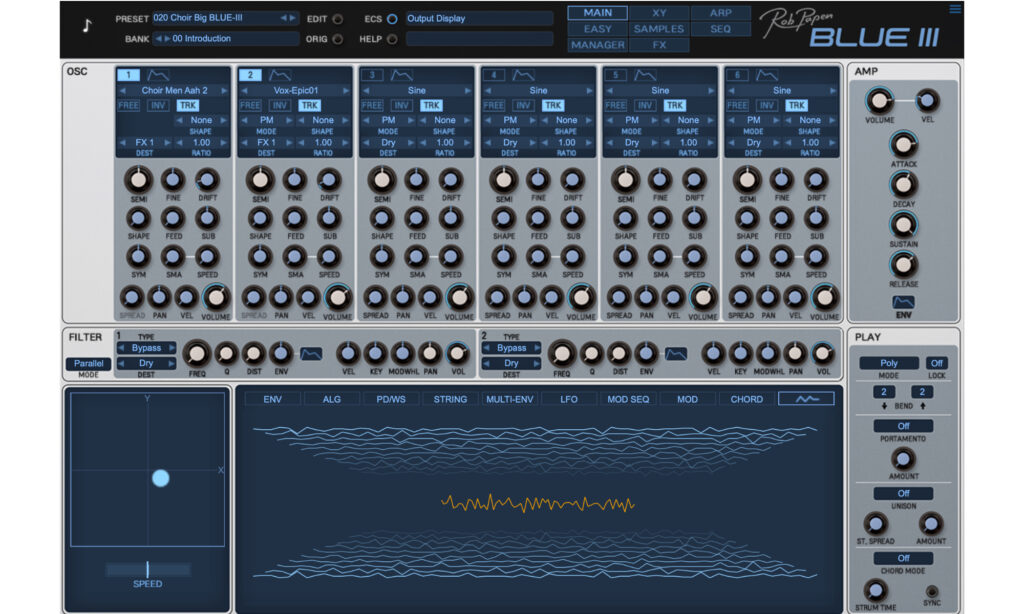Click the AMP ENV envelope icon
The height and width of the screenshot is (614, 1024).
click(903, 302)
